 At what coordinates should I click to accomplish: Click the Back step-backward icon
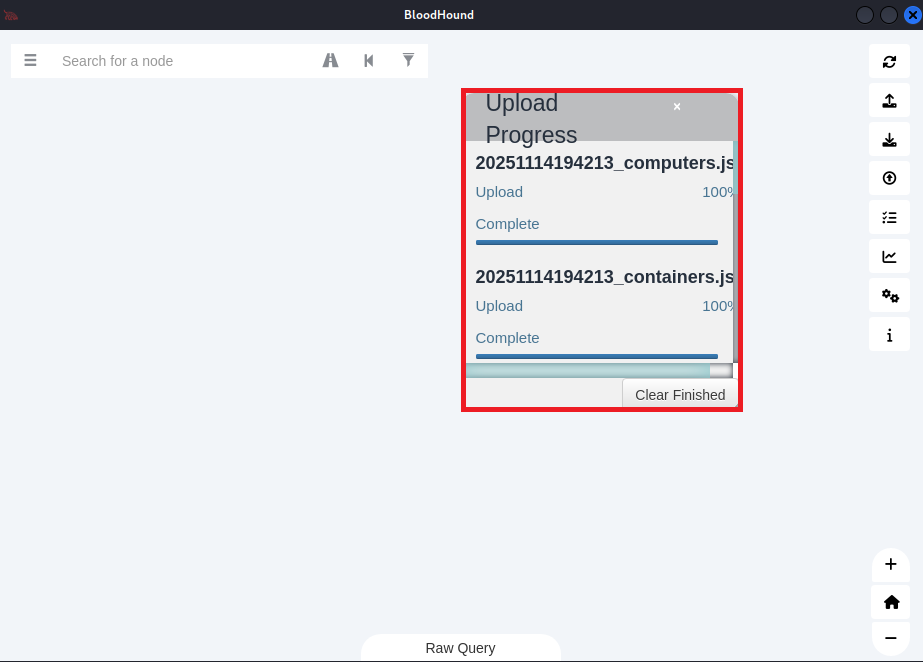click(369, 61)
